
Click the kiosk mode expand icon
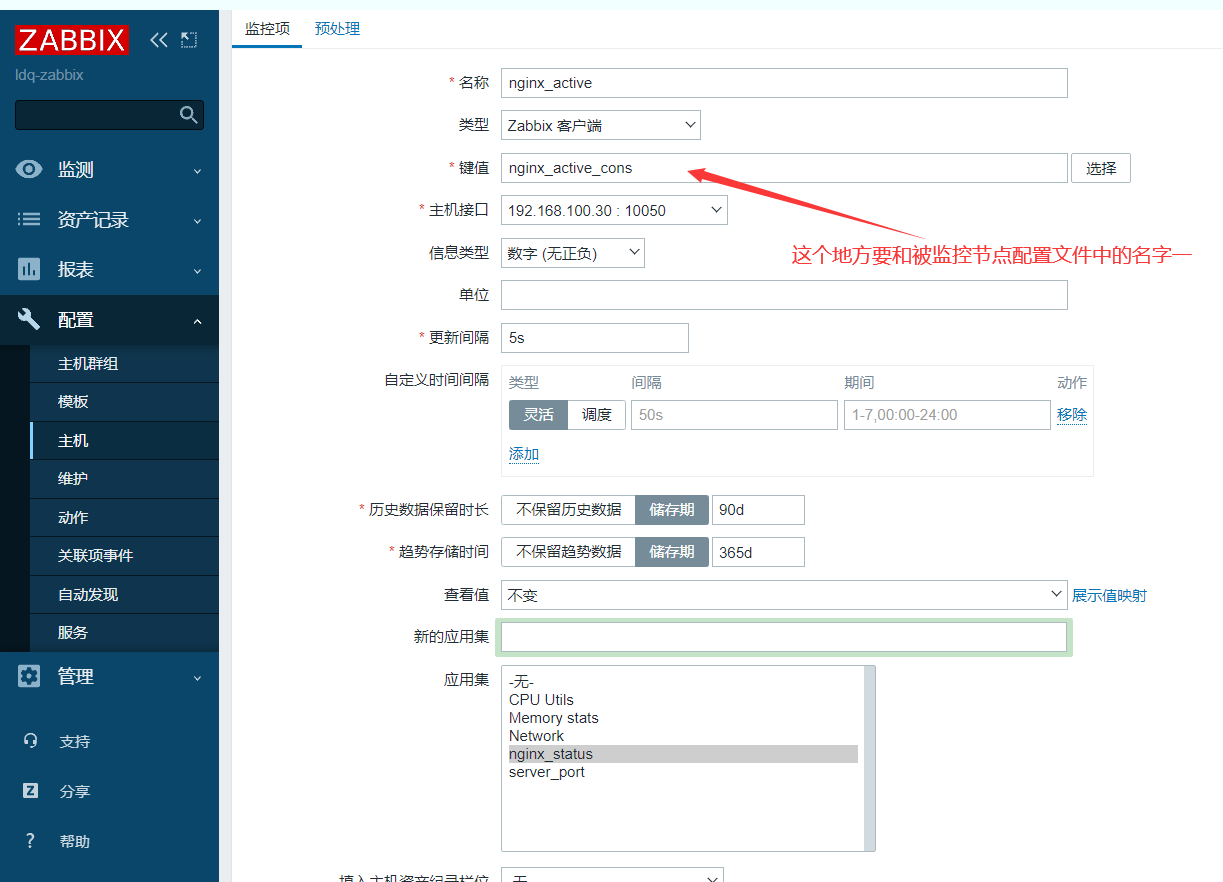coord(189,40)
